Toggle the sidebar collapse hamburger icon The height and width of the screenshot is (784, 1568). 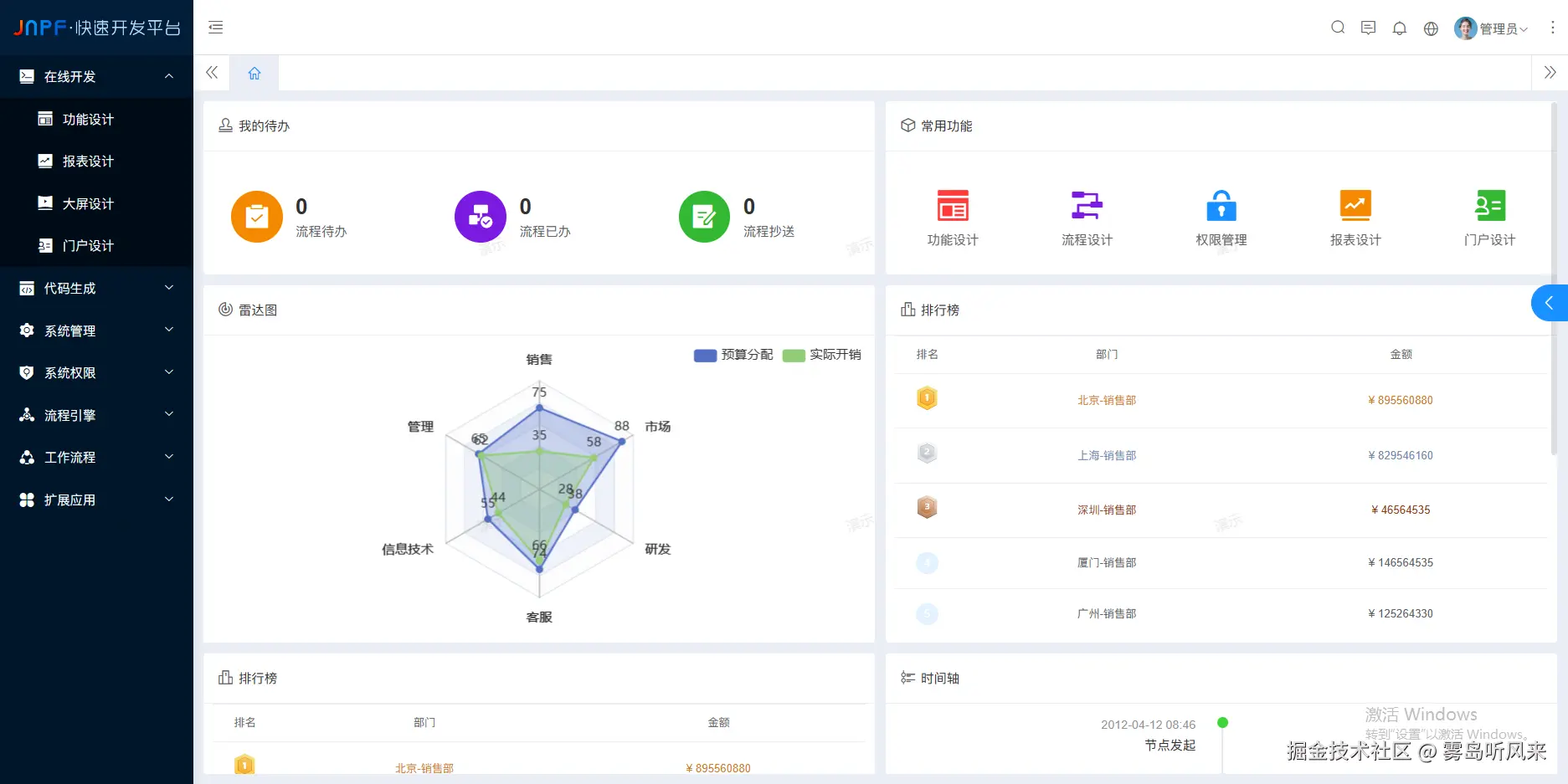click(x=216, y=28)
